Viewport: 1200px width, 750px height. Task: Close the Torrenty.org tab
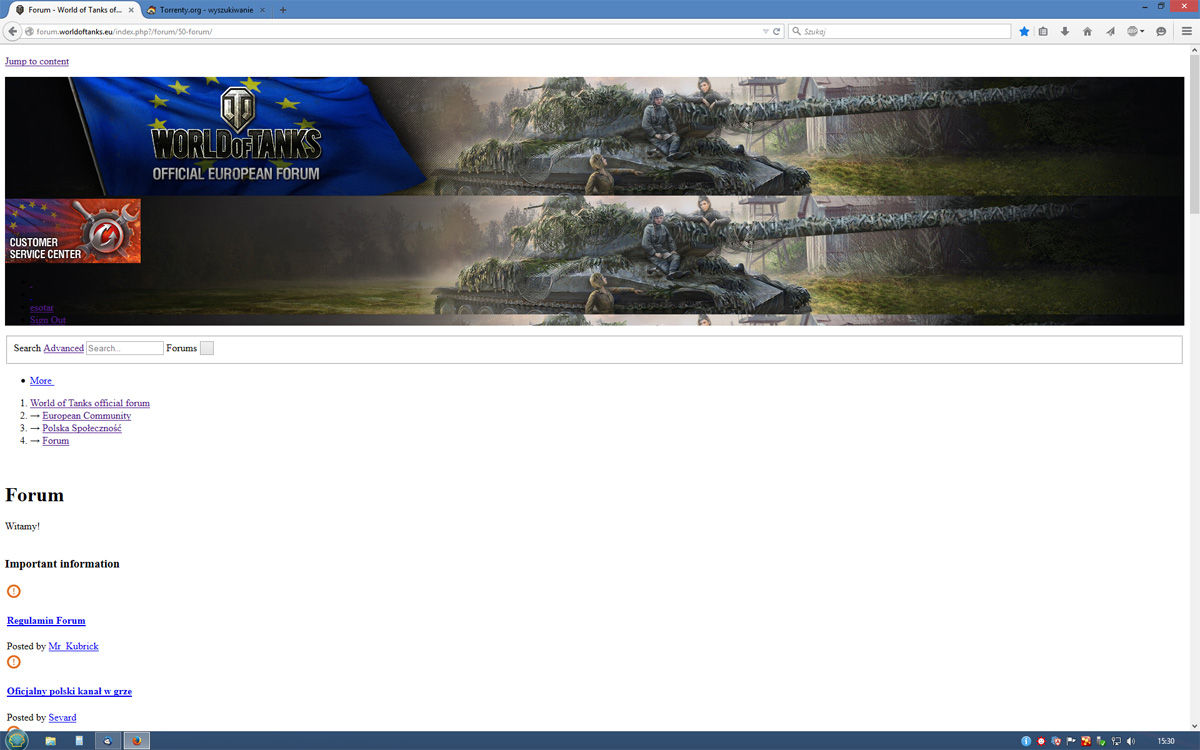tap(263, 10)
